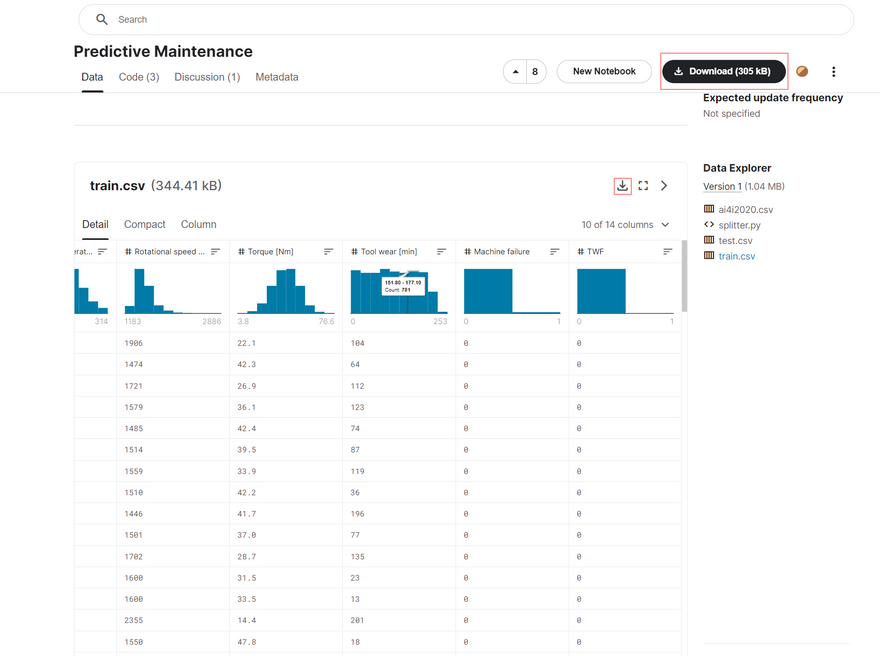
Task: Sort the TWF column
Action: (x=667, y=252)
